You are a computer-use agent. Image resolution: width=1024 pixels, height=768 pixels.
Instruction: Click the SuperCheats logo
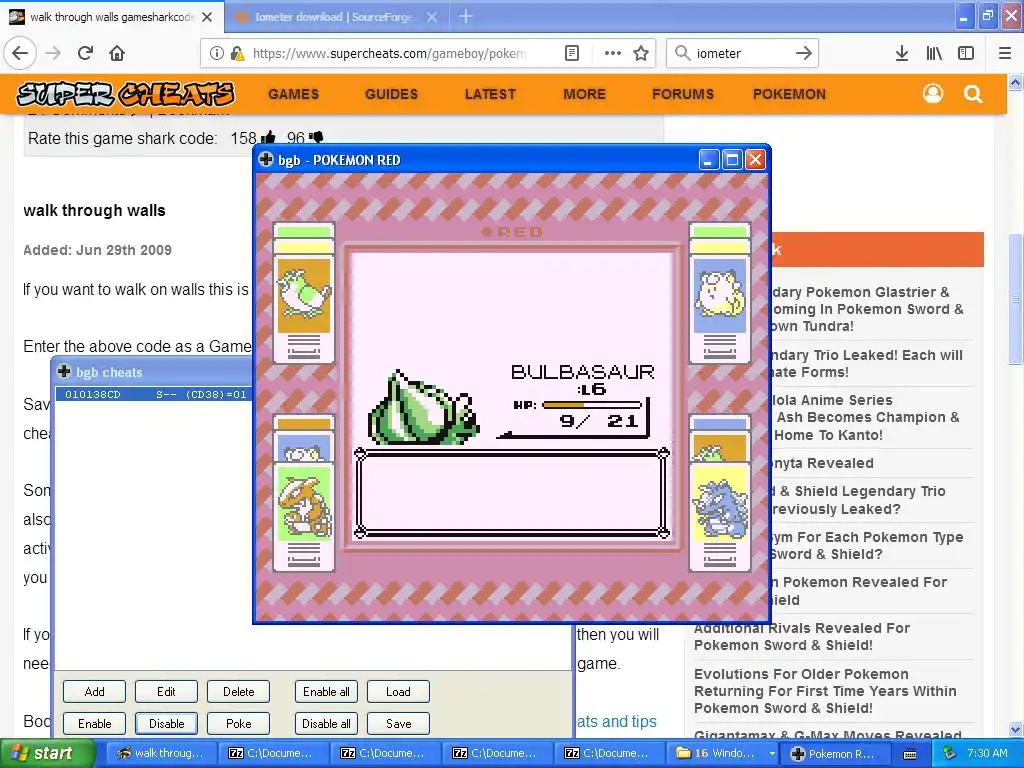(x=125, y=94)
